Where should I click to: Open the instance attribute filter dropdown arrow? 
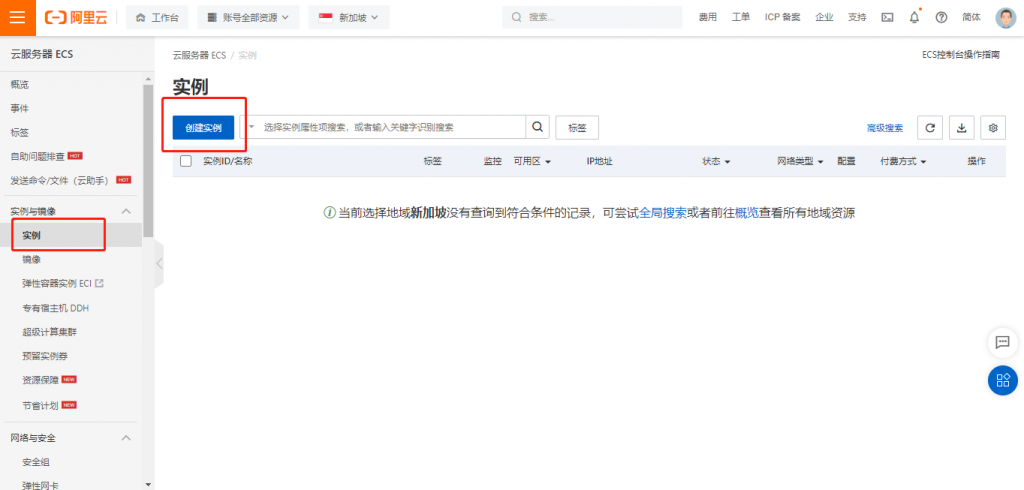(x=251, y=127)
